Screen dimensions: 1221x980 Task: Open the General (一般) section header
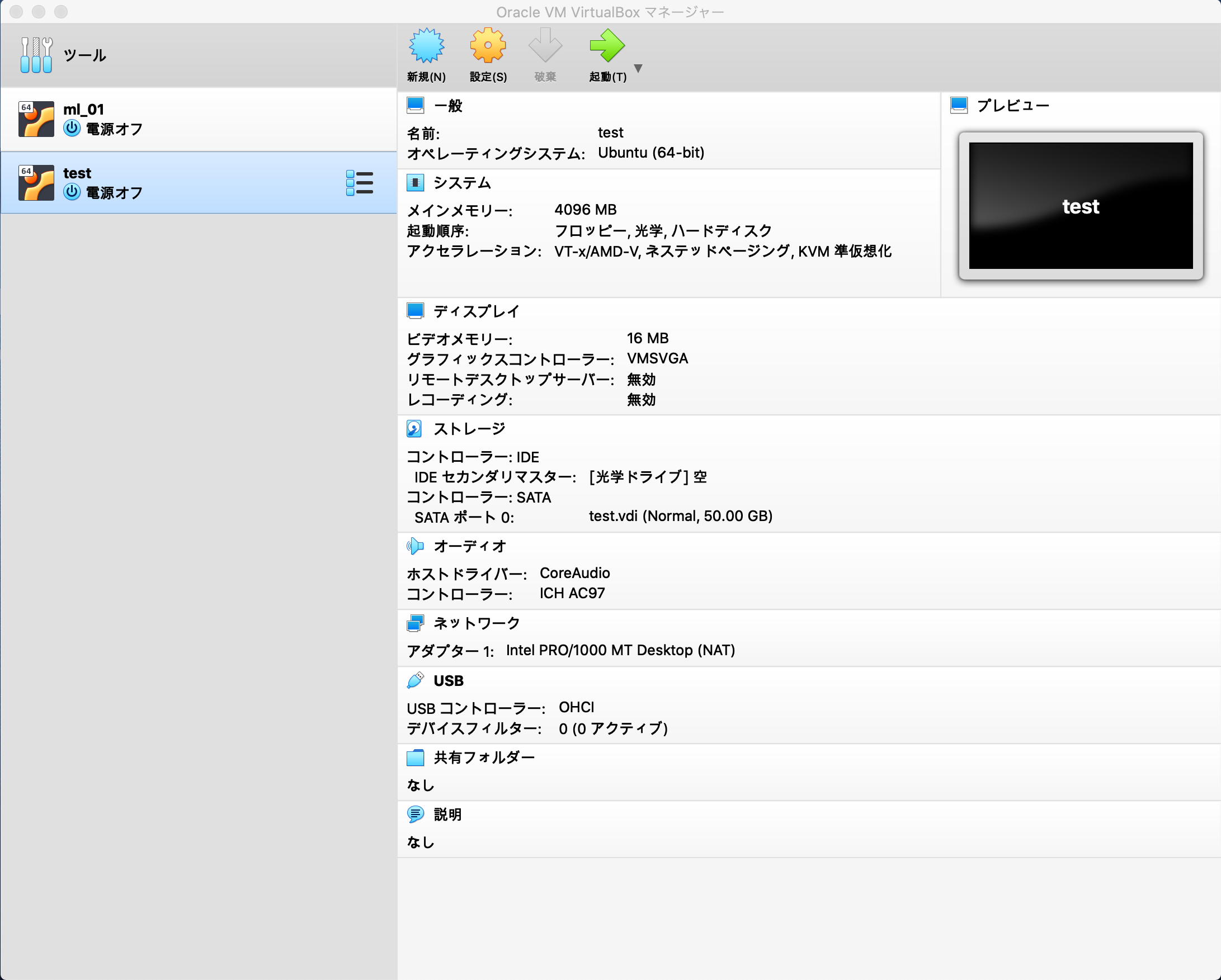(x=447, y=106)
